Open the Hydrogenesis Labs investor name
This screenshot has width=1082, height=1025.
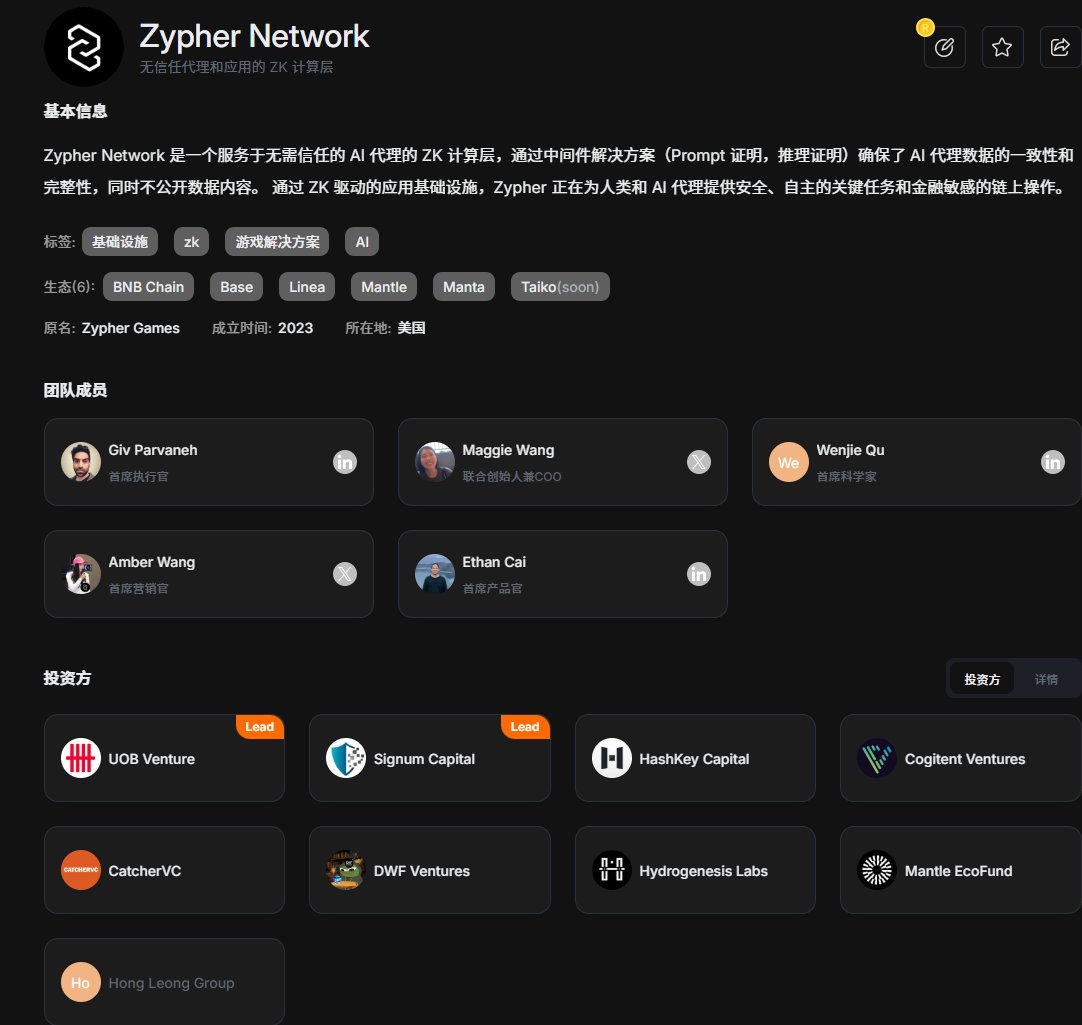pyautogui.click(x=703, y=870)
